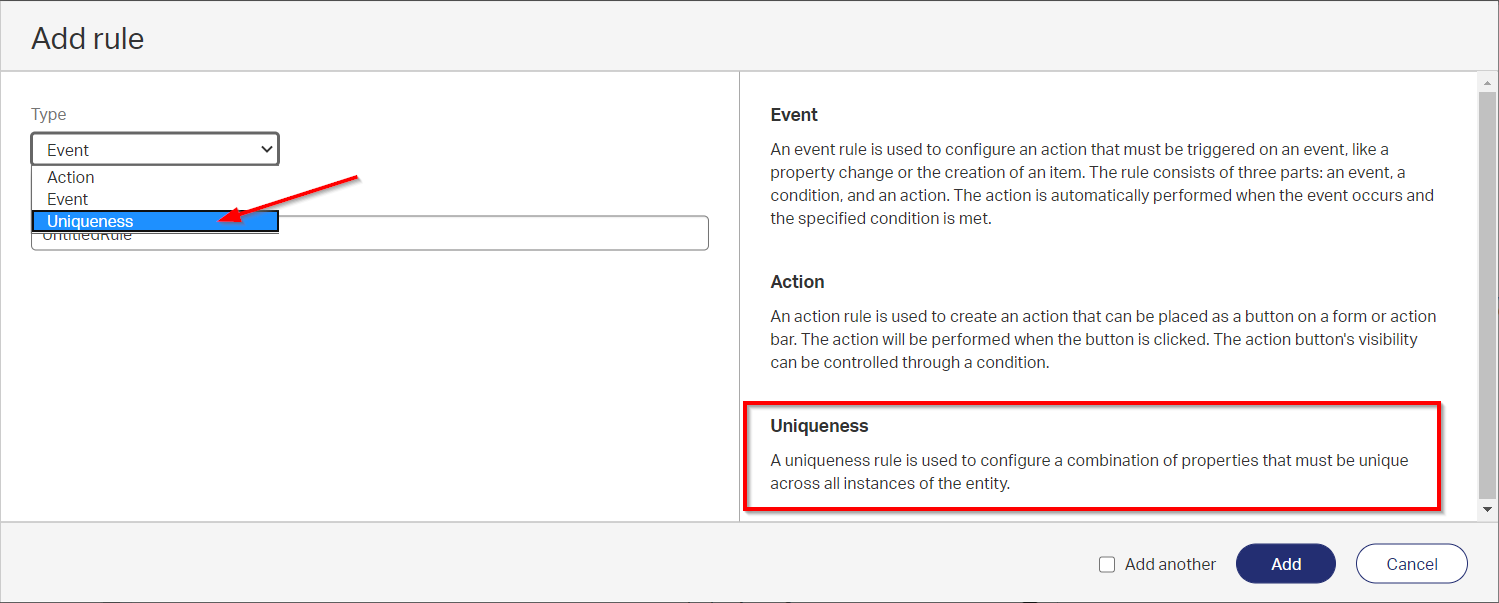The height and width of the screenshot is (603, 1499).
Task: Click the Action heading in description panel
Action: [797, 282]
